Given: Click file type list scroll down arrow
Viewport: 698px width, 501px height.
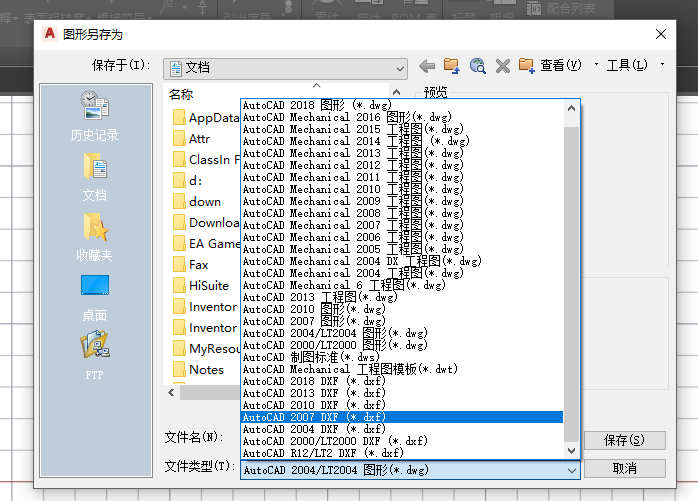Looking at the screenshot, I should 572,451.
